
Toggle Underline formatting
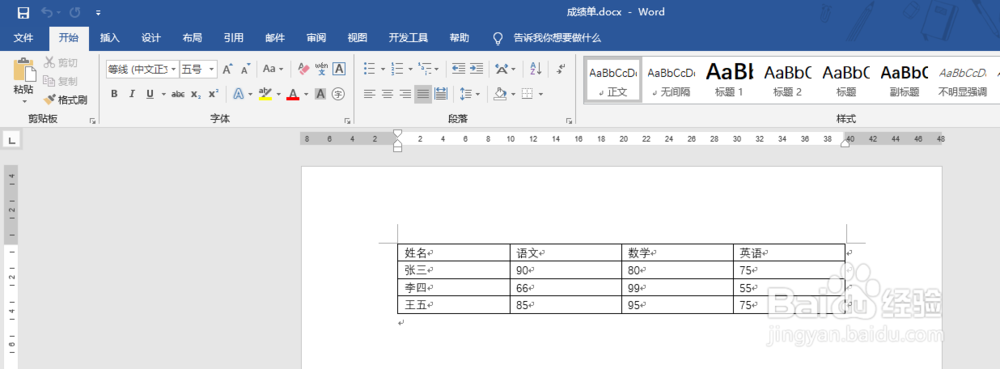point(151,94)
